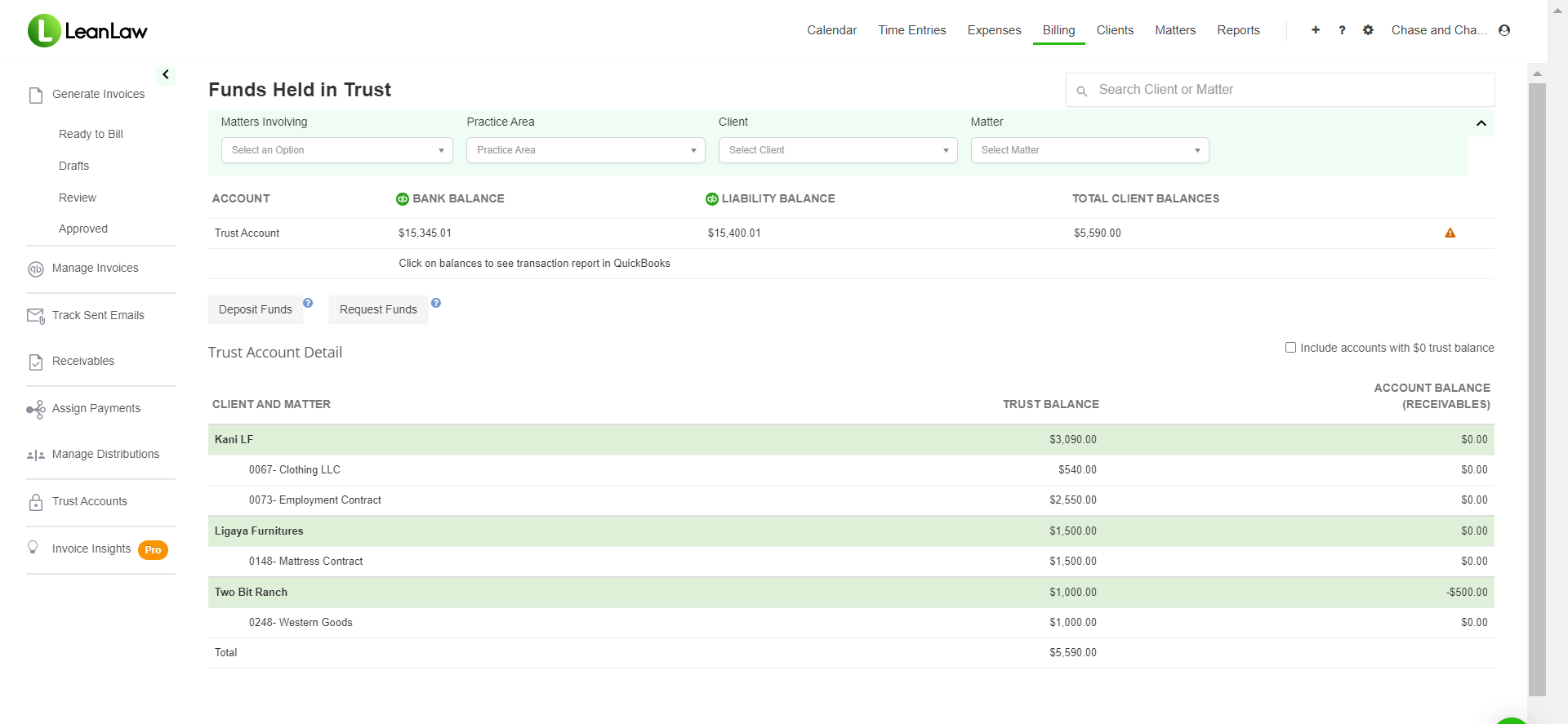Screen dimensions: 1568x724
Task: Click the search magnifier icon
Action: click(x=1082, y=91)
